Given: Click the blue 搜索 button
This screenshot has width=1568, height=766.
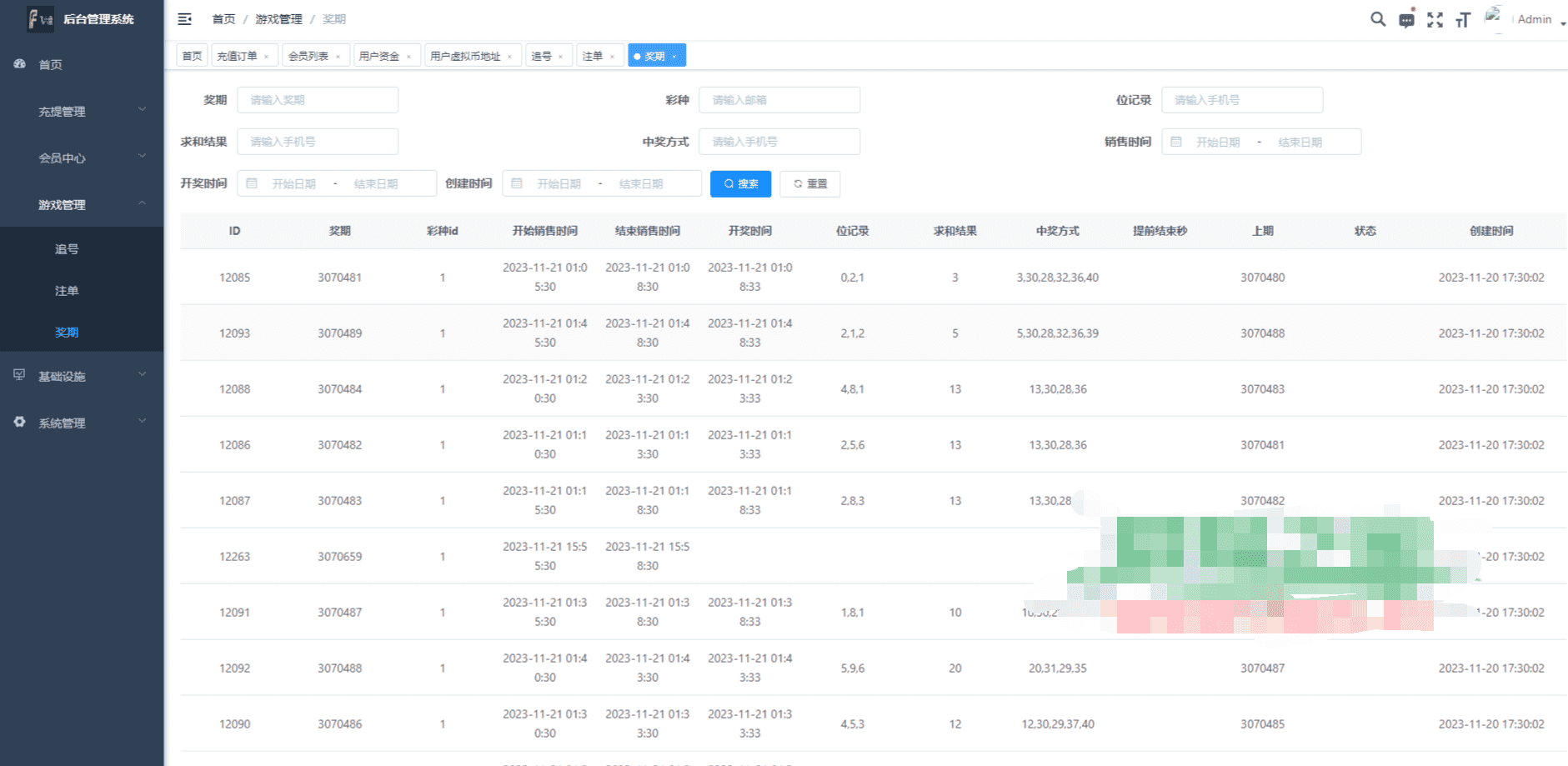Looking at the screenshot, I should click(x=740, y=183).
